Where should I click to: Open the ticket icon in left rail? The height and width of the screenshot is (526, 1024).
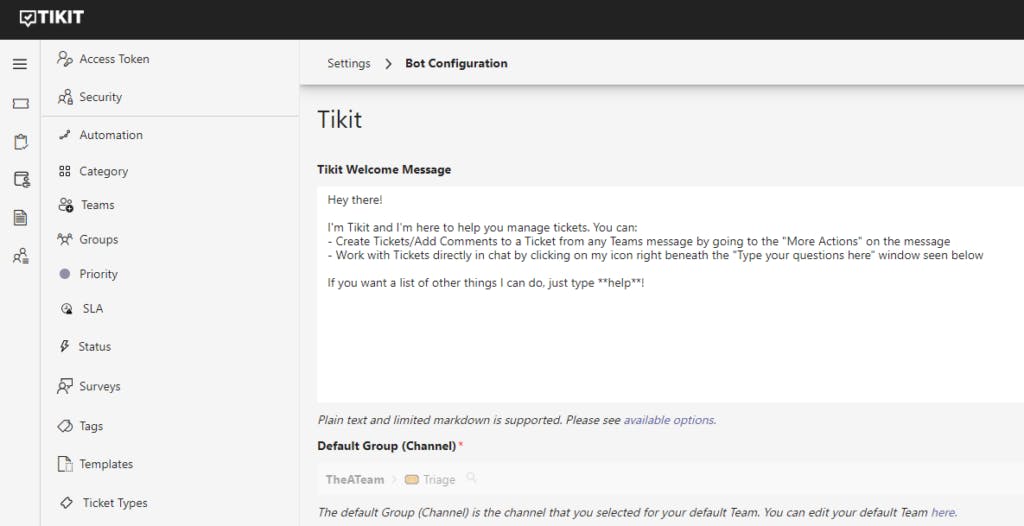tap(20, 103)
